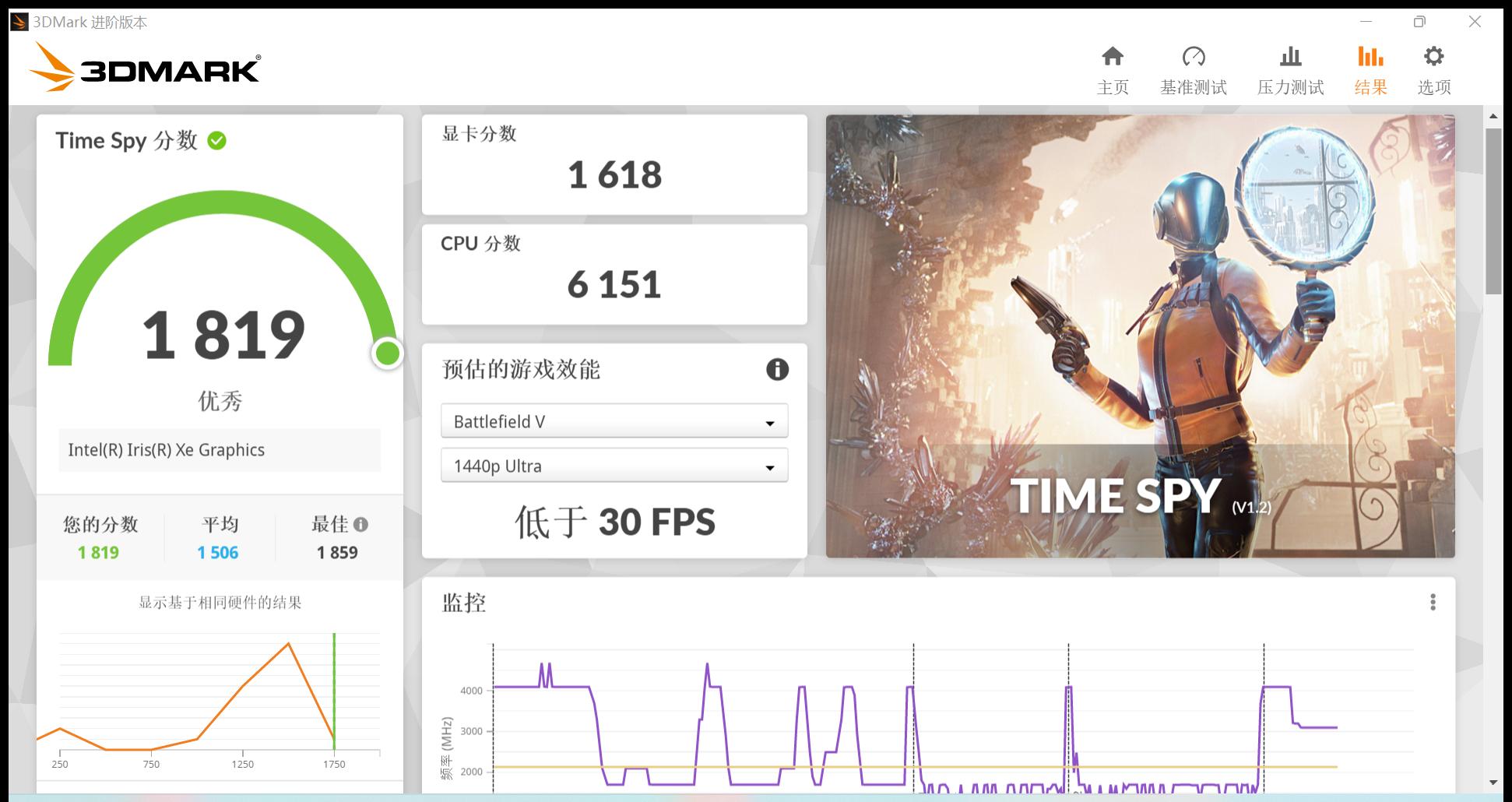Open the monitoring panel three-dot menu

1433,602
